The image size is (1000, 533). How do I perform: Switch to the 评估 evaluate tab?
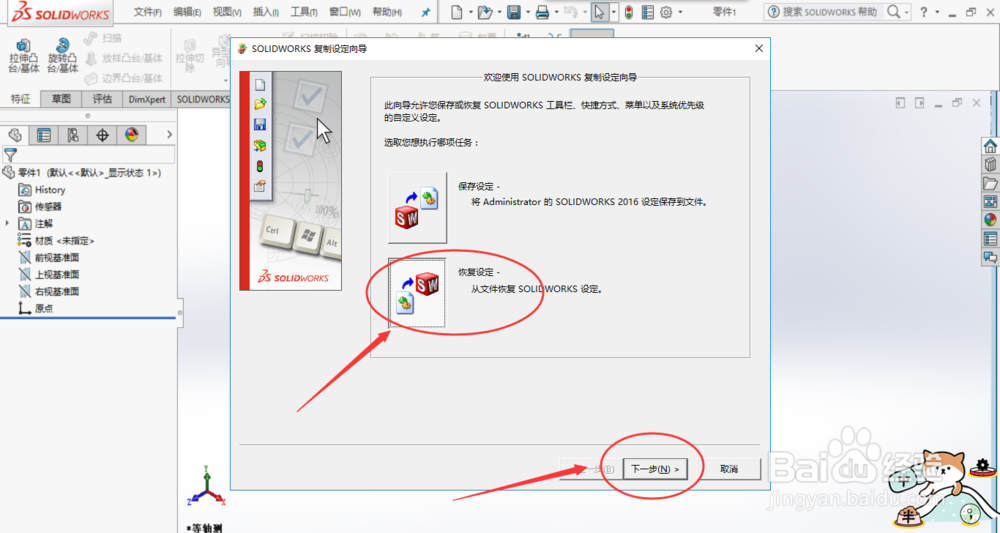tap(103, 99)
